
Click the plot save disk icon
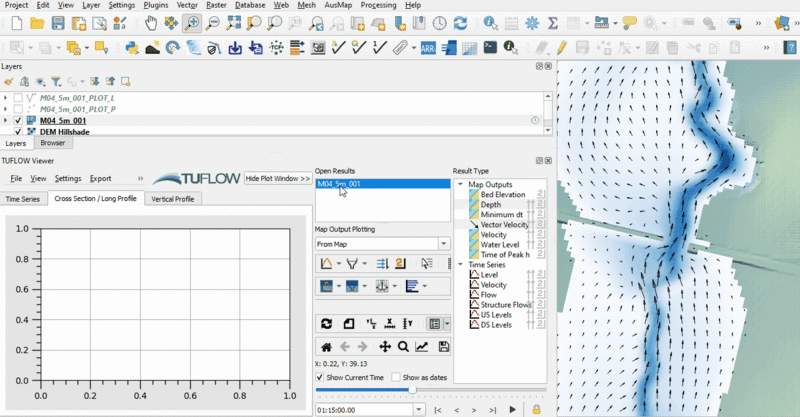[444, 347]
